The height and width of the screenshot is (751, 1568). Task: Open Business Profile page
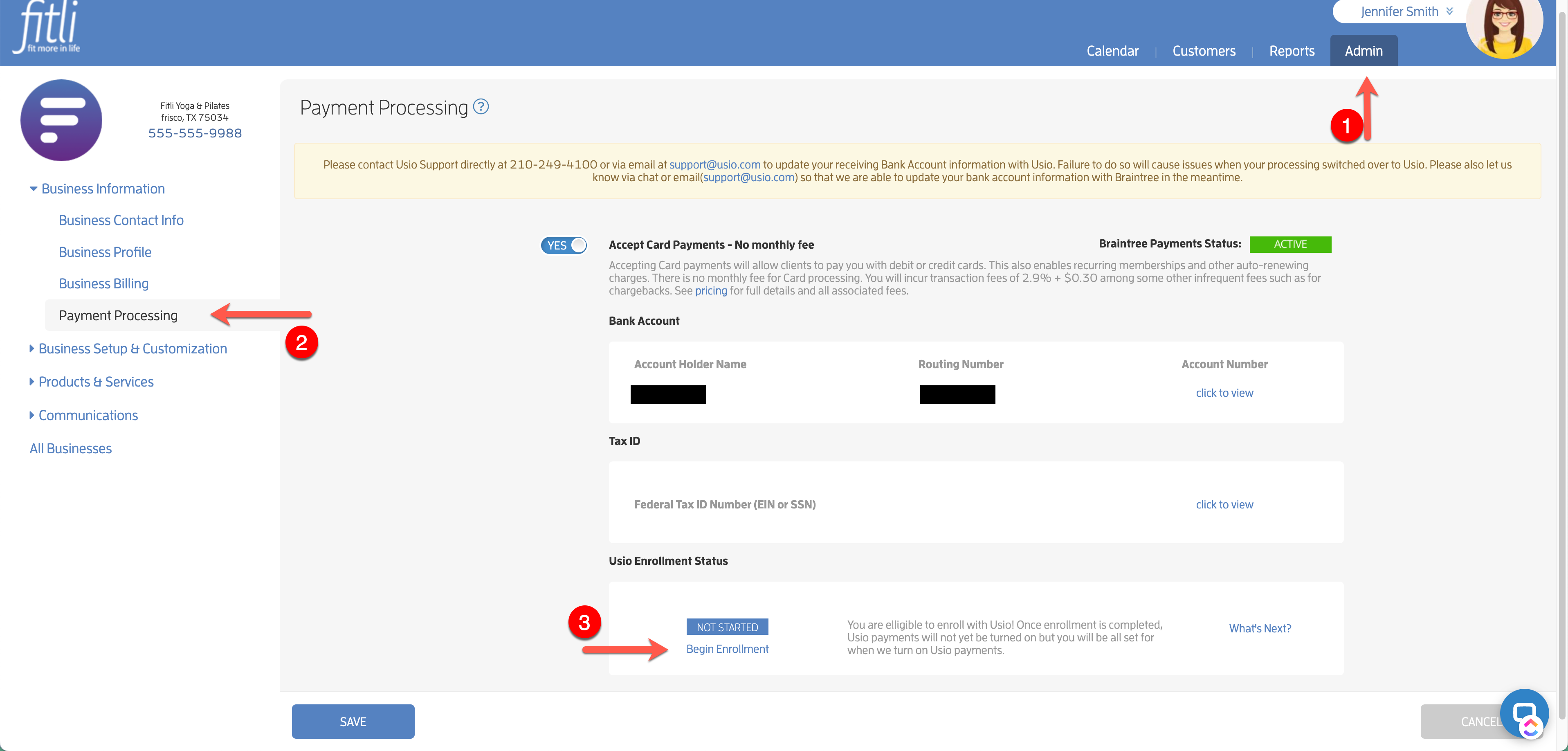(x=105, y=252)
